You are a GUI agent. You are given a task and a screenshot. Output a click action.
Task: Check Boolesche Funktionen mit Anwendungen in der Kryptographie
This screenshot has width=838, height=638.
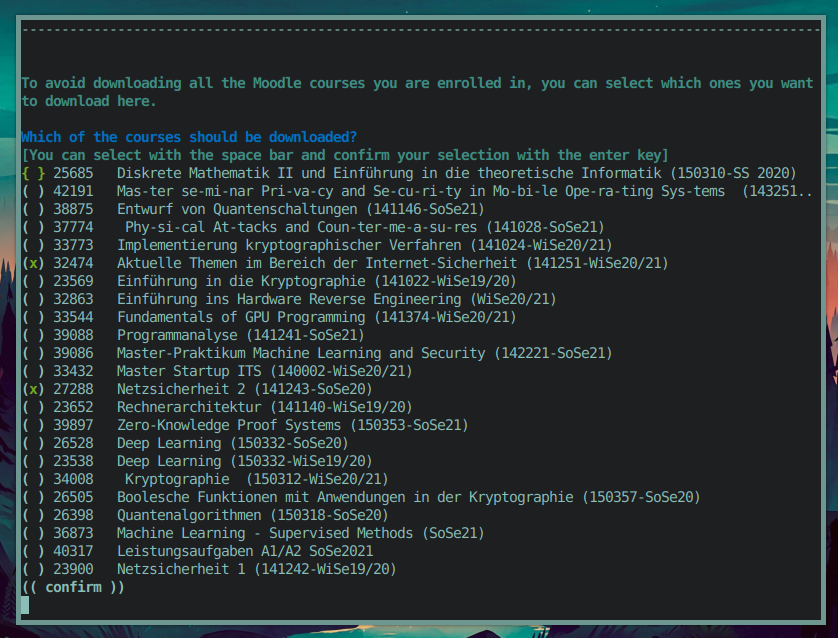pyautogui.click(x=29, y=497)
